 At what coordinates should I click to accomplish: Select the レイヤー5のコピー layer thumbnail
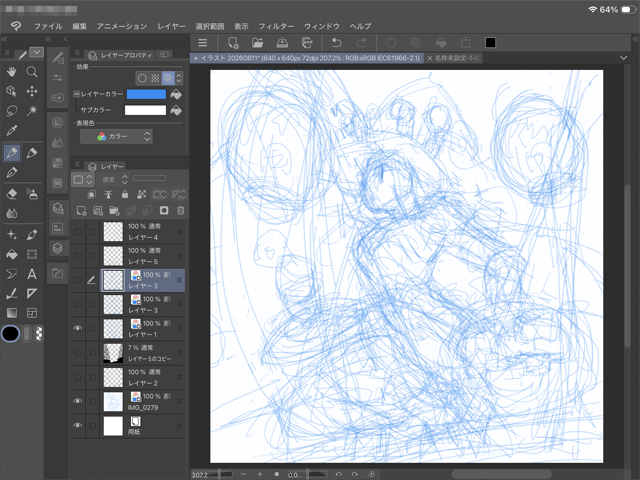pyautogui.click(x=113, y=353)
